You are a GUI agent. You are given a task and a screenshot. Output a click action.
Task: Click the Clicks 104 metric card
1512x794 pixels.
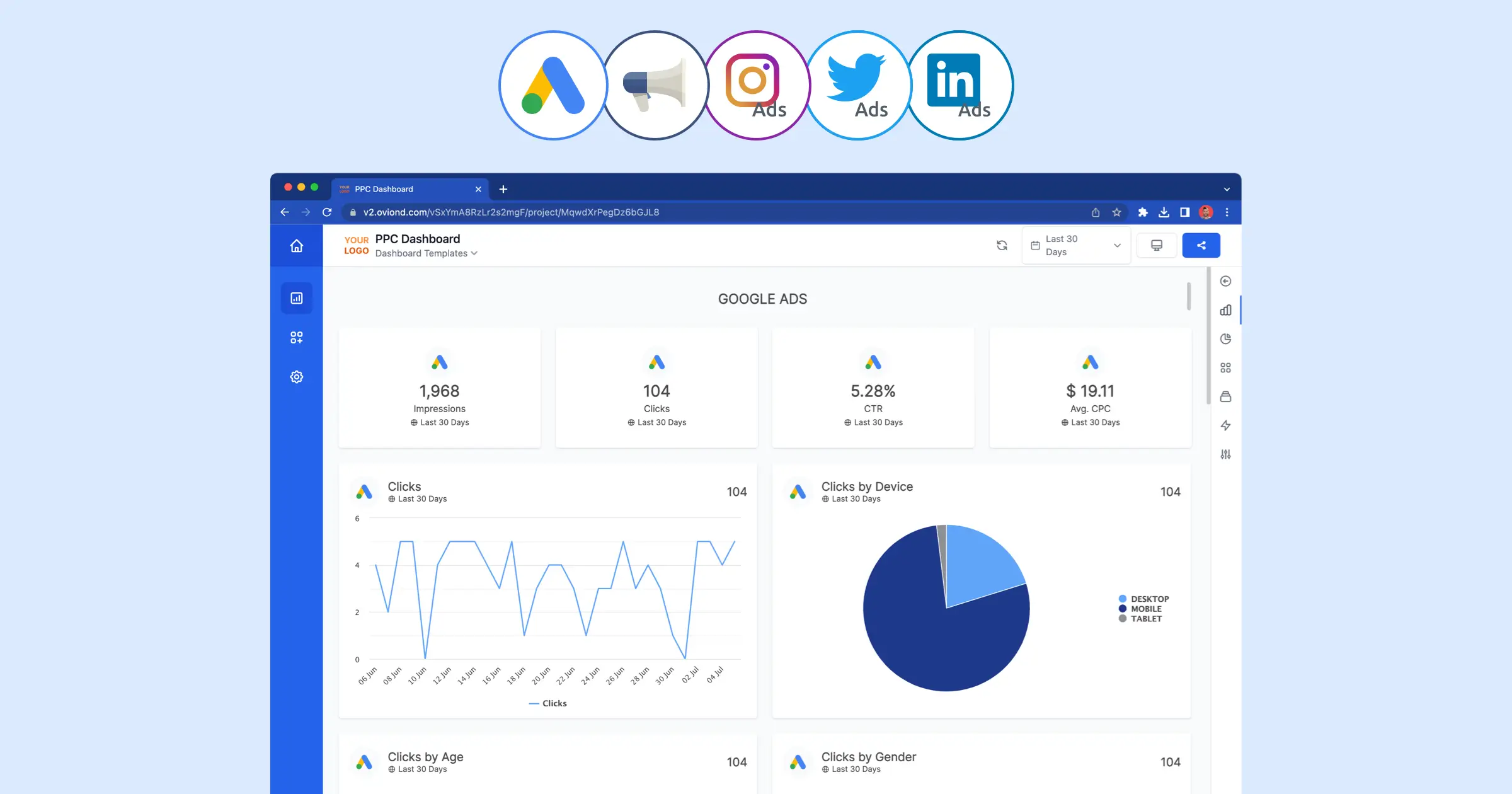pyautogui.click(x=656, y=388)
